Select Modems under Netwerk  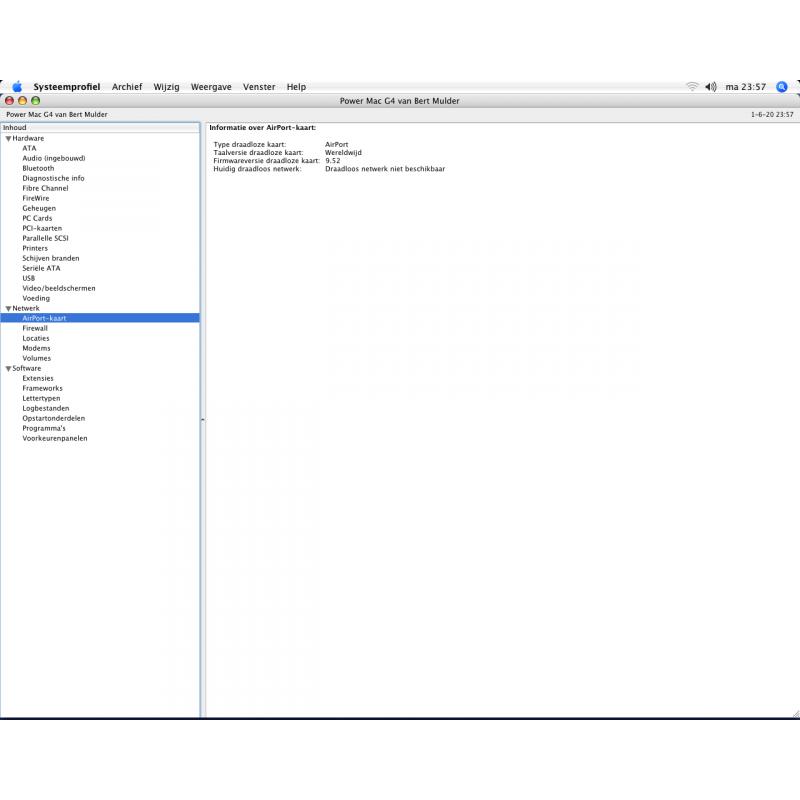tap(36, 348)
